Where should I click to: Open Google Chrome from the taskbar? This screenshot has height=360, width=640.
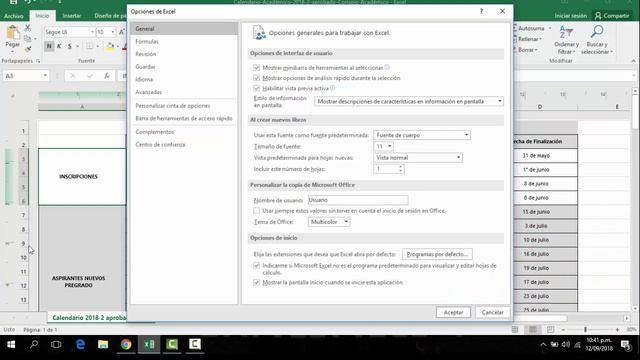[x=126, y=345]
